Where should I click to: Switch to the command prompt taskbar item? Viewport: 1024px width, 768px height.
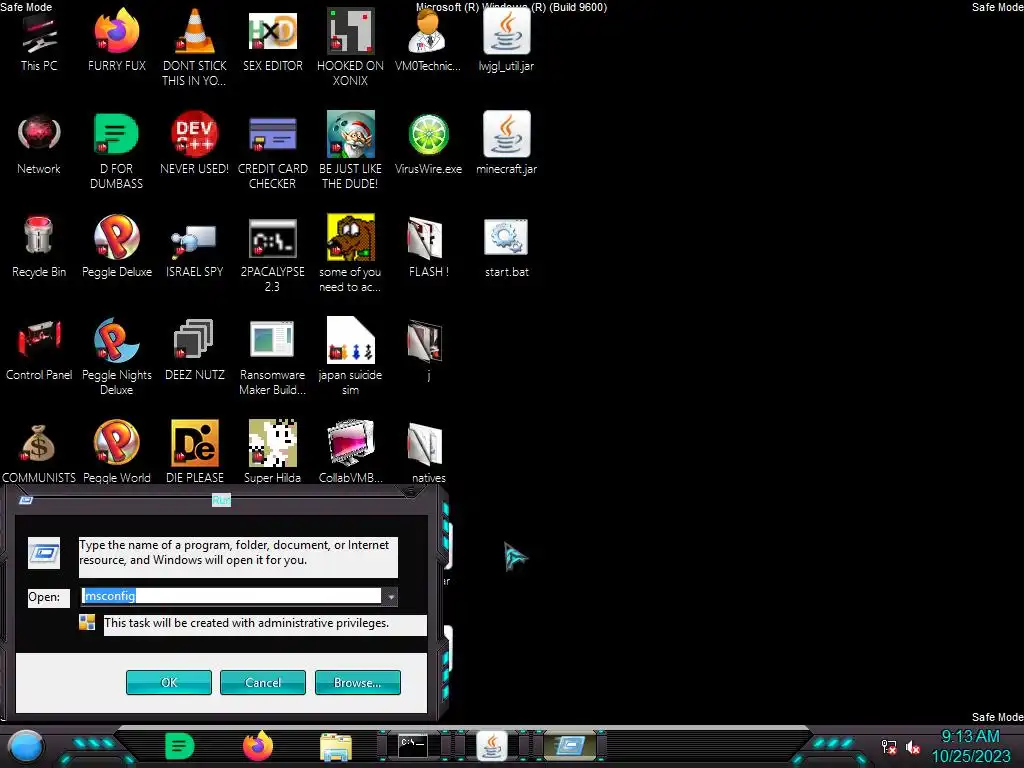tap(413, 745)
